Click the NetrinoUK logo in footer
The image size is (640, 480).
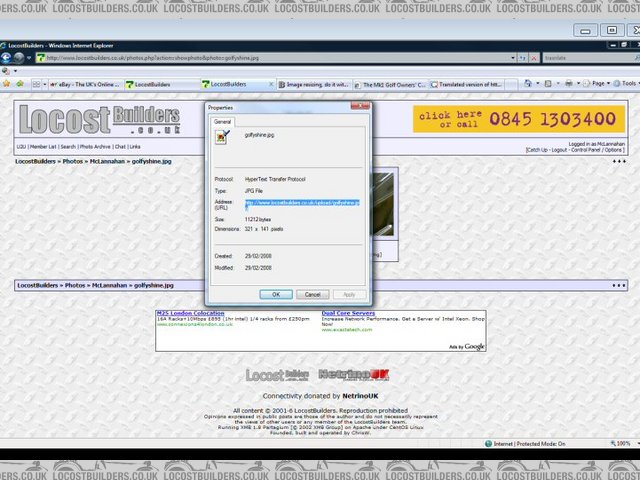click(x=355, y=374)
